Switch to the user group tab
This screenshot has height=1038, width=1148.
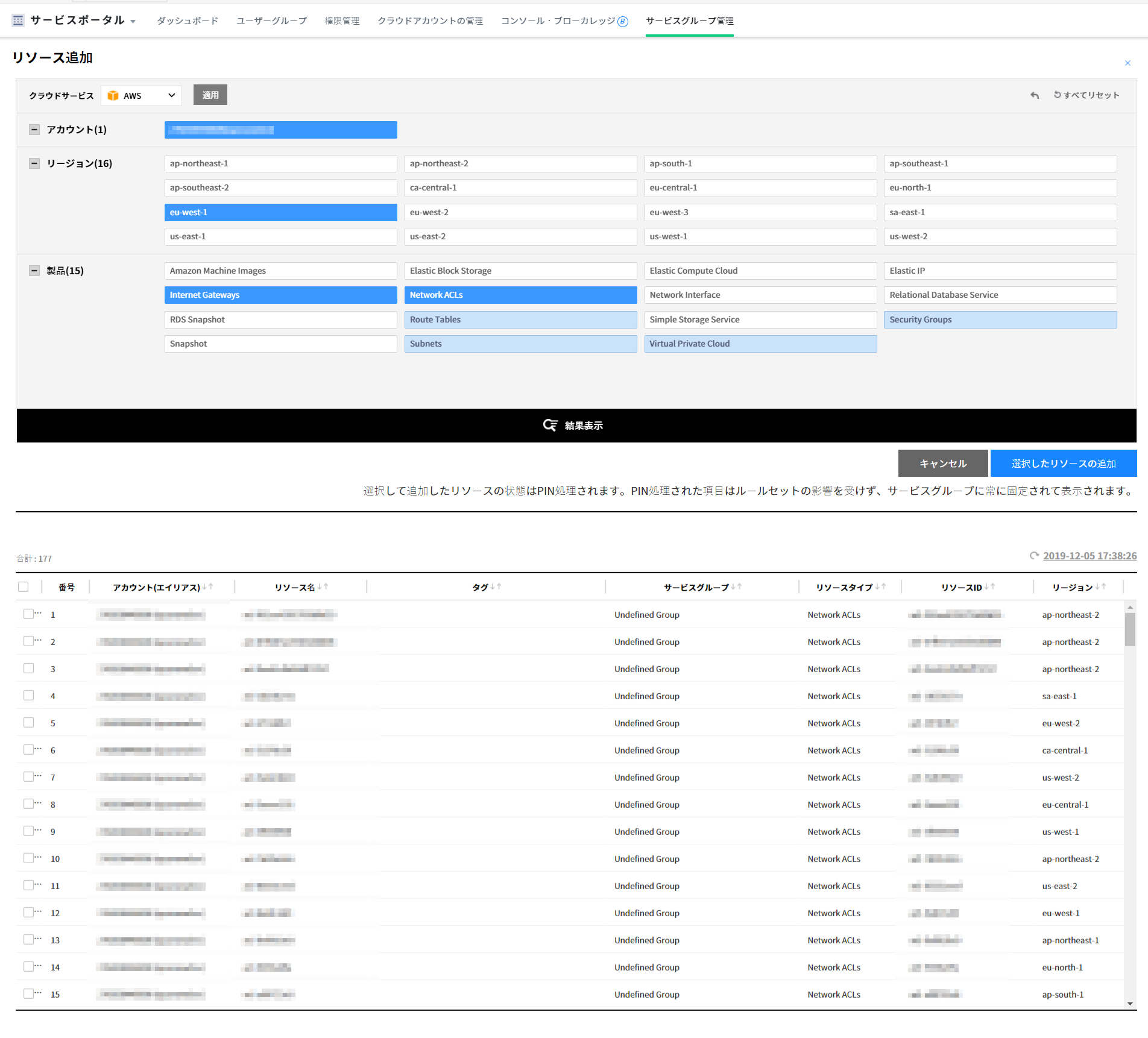click(x=271, y=20)
